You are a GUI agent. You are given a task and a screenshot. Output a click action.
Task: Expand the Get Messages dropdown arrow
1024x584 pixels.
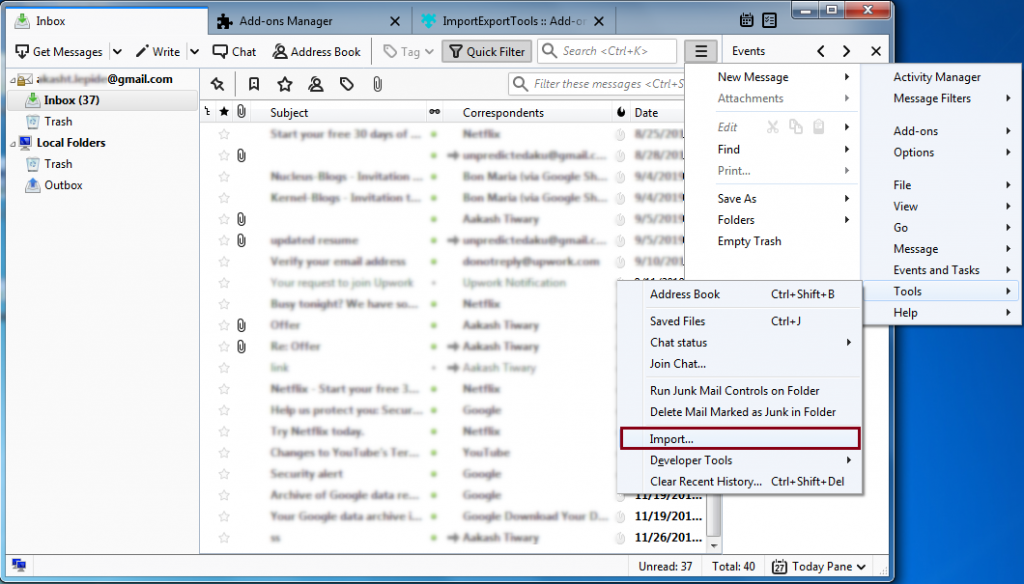pyautogui.click(x=117, y=52)
